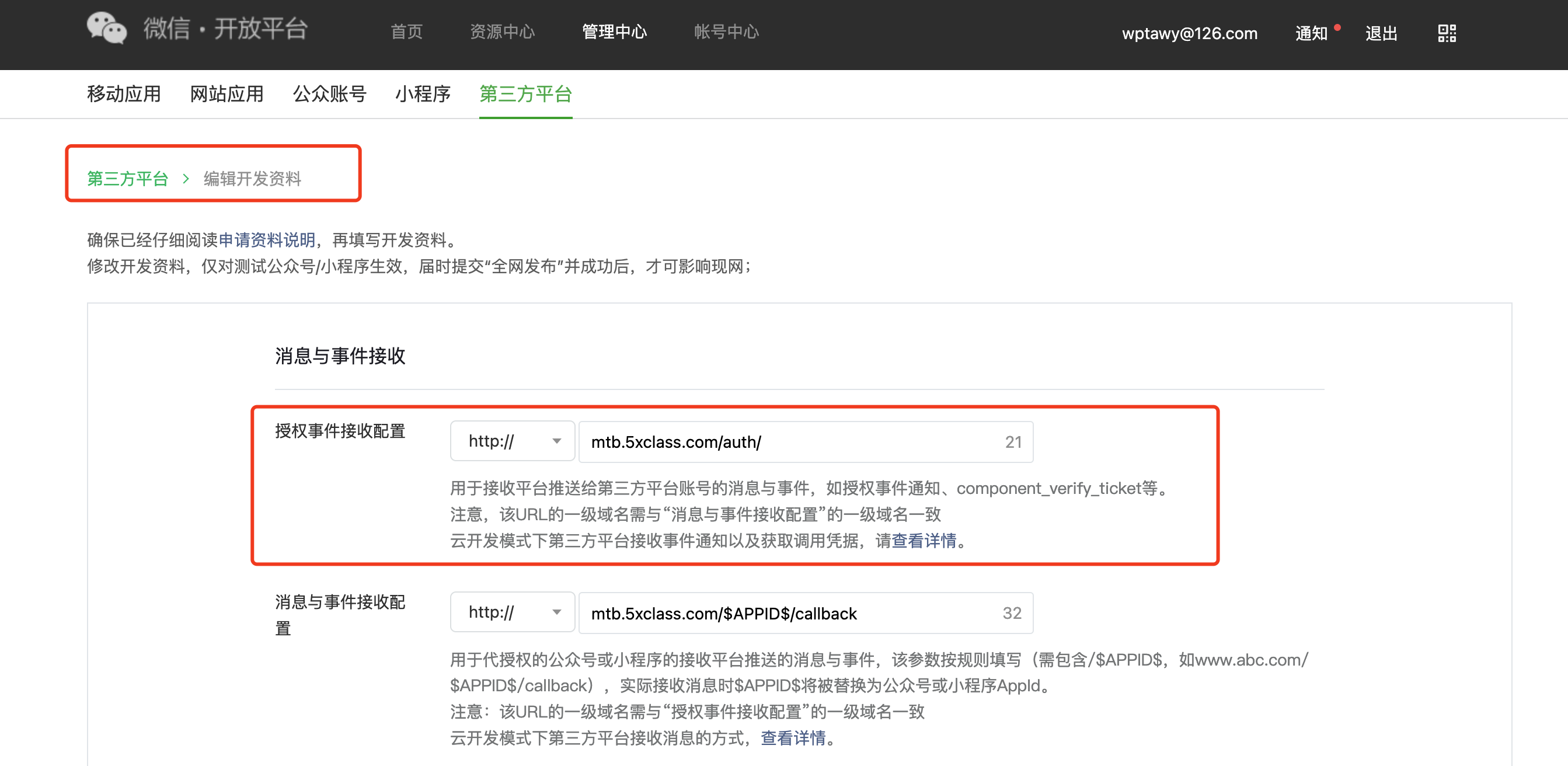Switch to the 移动应用 tab
The image size is (1568, 766).
click(x=124, y=94)
